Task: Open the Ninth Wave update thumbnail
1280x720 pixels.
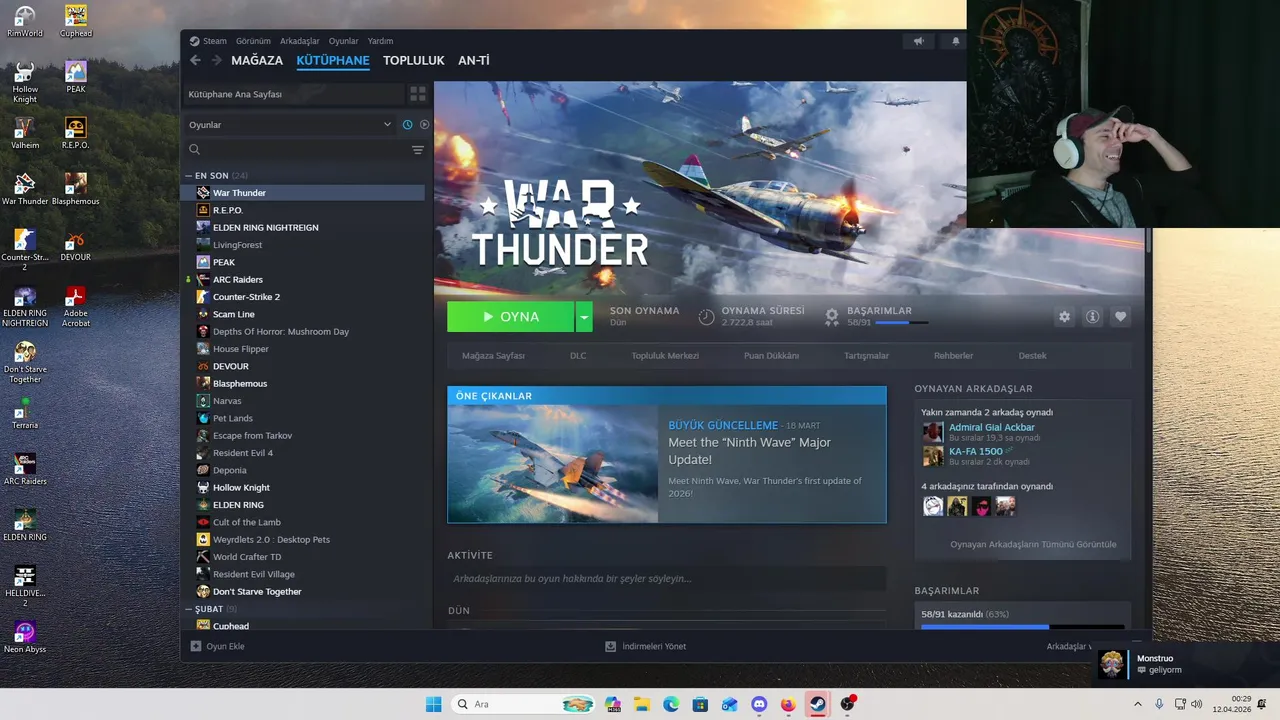Action: pos(552,464)
